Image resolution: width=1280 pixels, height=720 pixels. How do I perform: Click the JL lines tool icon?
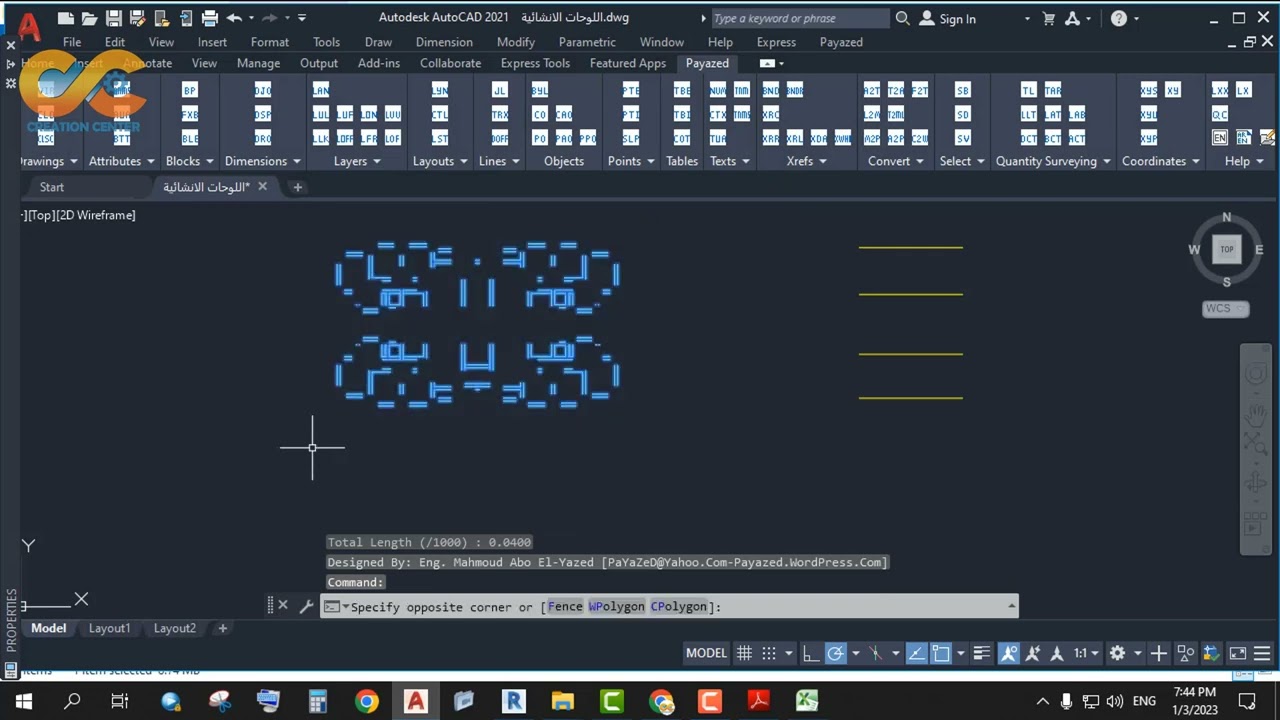tap(500, 90)
